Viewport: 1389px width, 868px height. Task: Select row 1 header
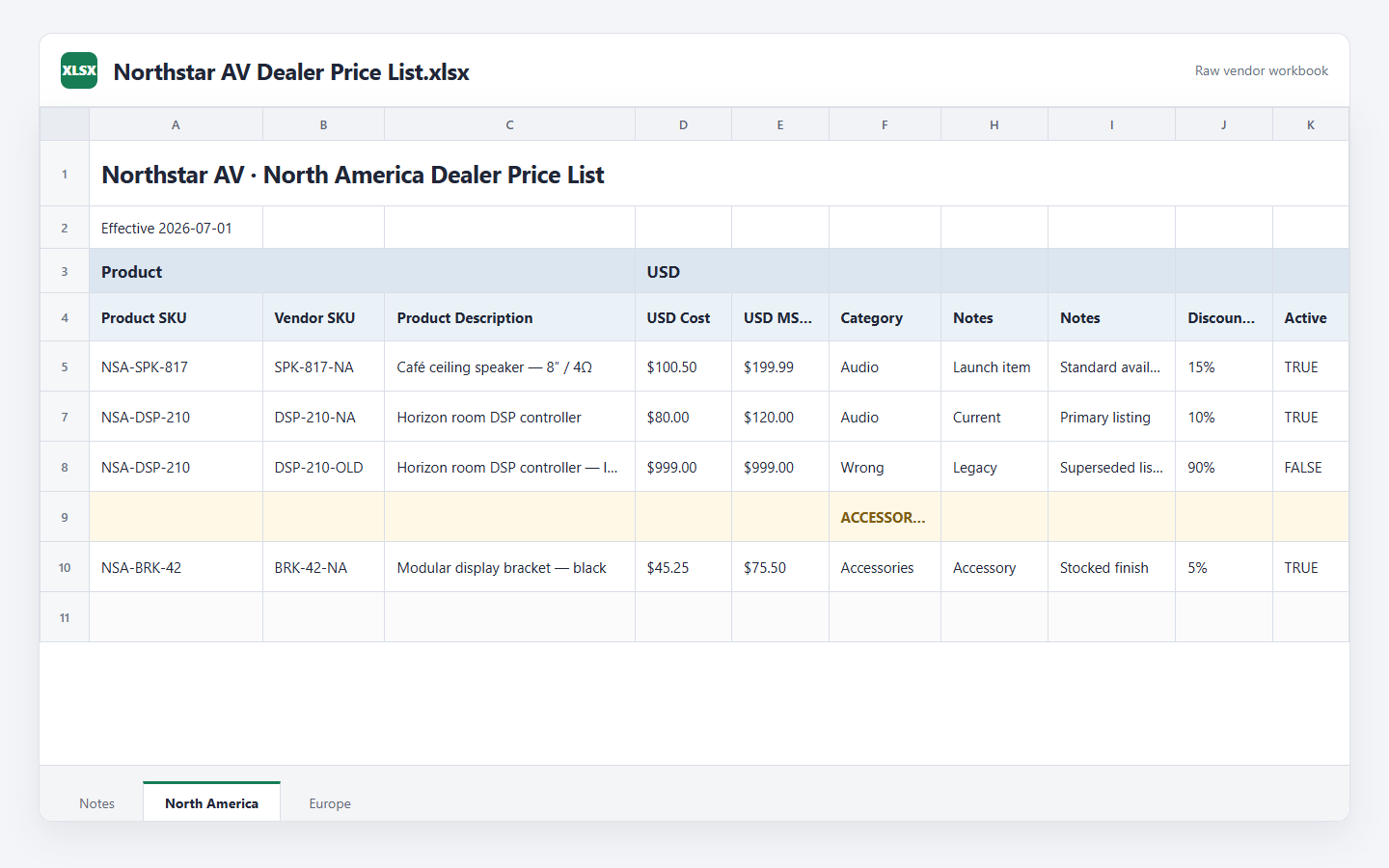[x=65, y=174]
